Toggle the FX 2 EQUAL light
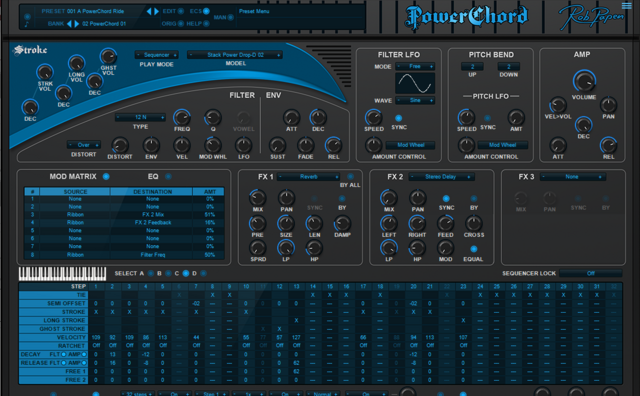Screen dimensions: 640x396 pyautogui.click(x=473, y=249)
